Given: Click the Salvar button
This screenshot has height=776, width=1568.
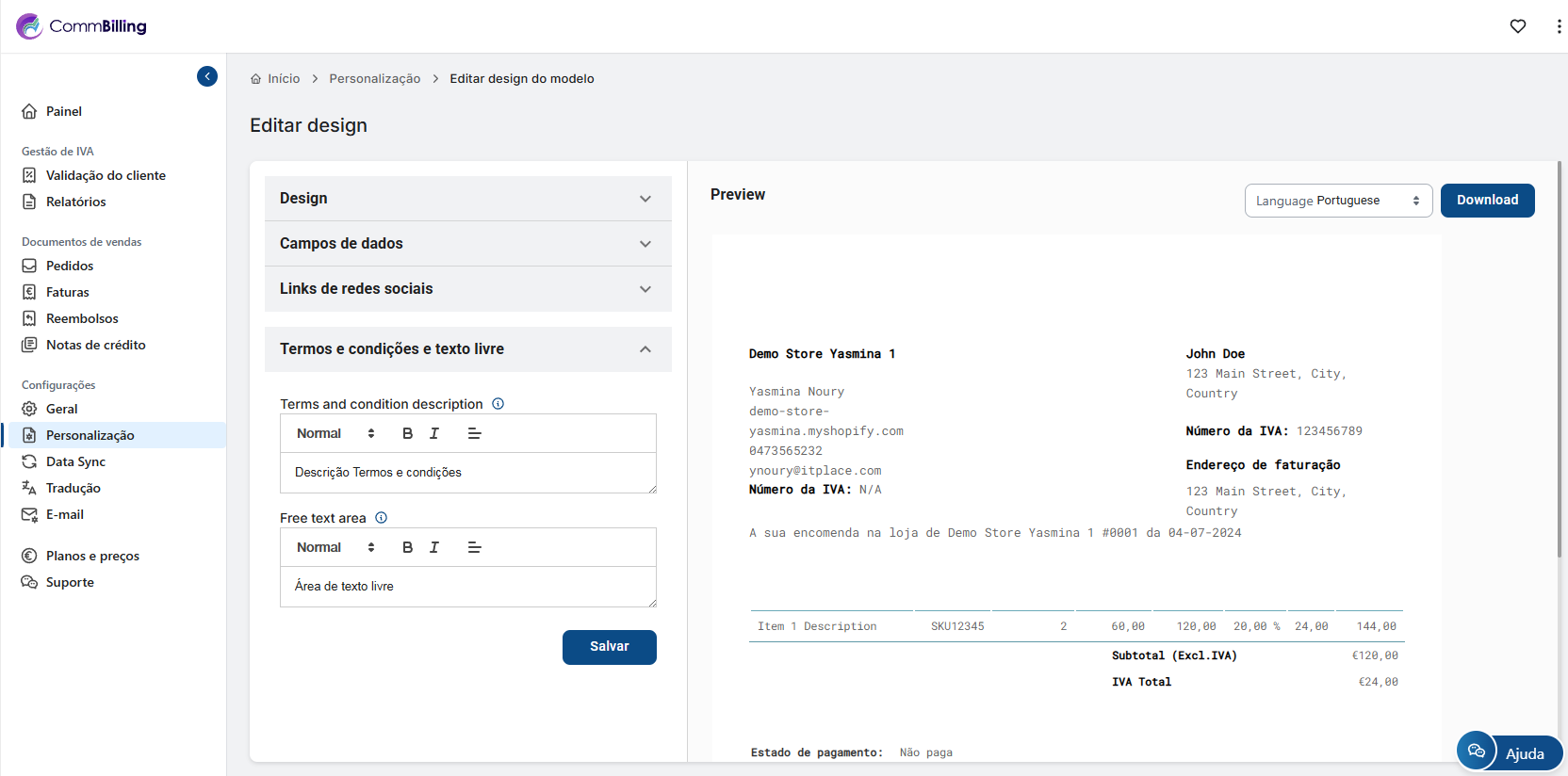Looking at the screenshot, I should click(x=609, y=647).
